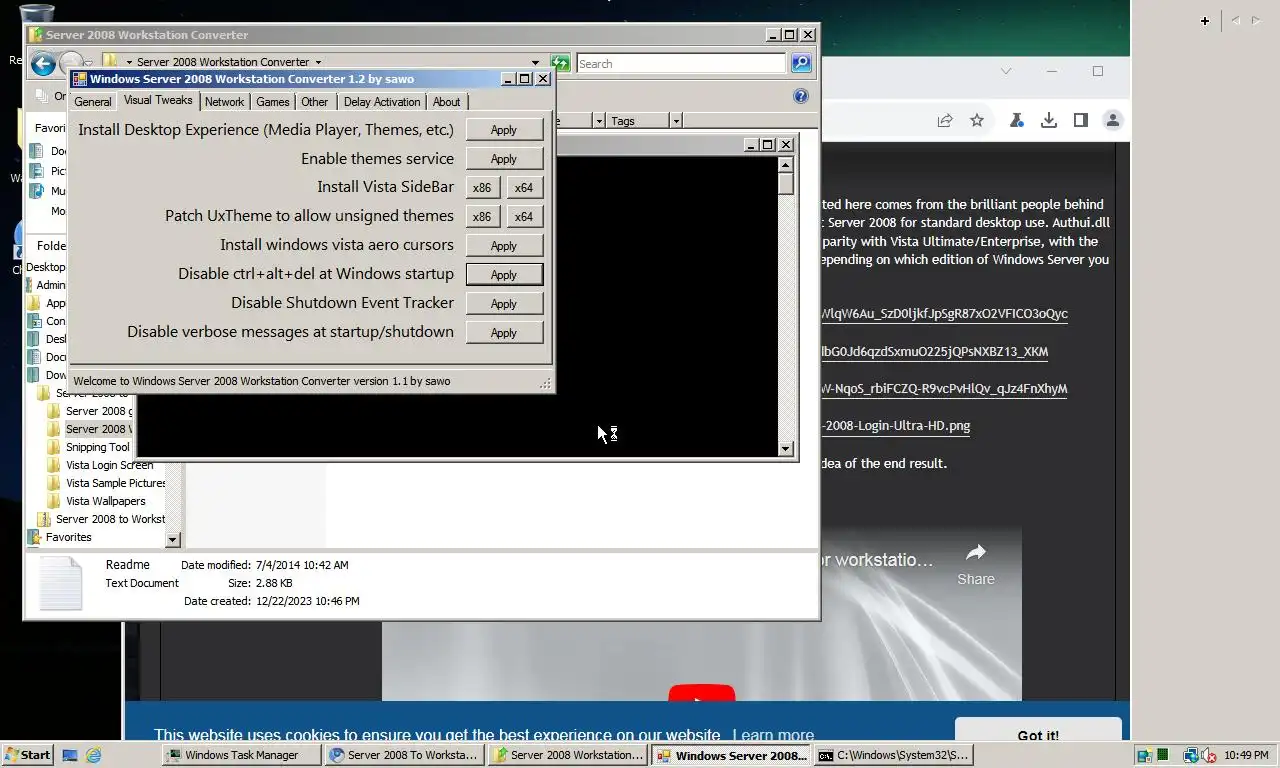Toggle the Chrome side panel icon
The image size is (1280, 768).
[x=1081, y=120]
